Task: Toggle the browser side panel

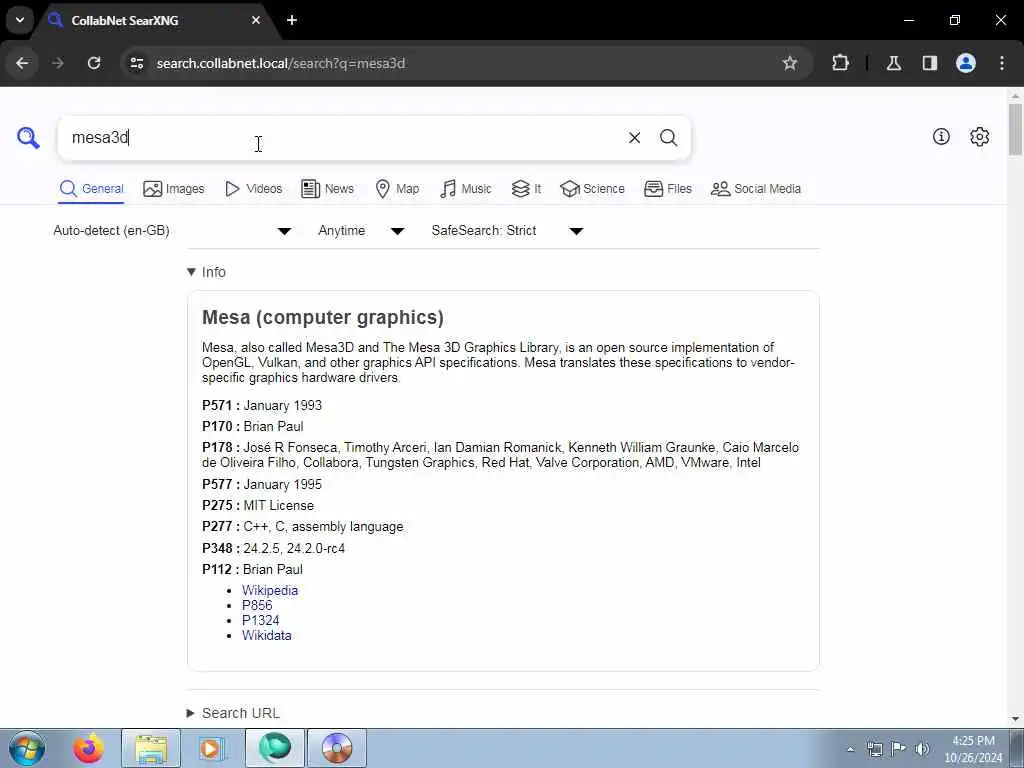Action: [x=930, y=63]
